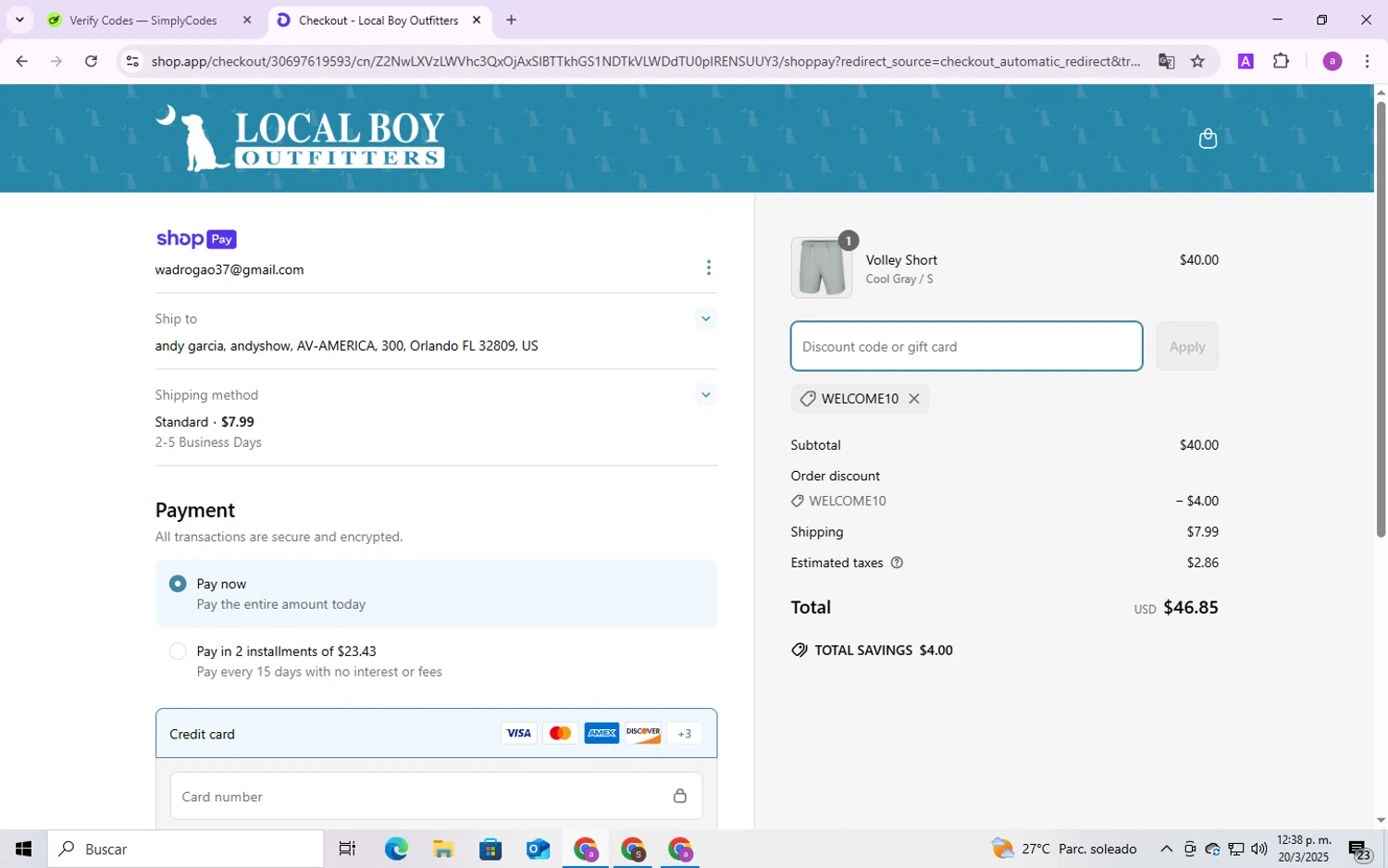Open Chrome's three-dot menu
The image size is (1388, 868).
1367,61
